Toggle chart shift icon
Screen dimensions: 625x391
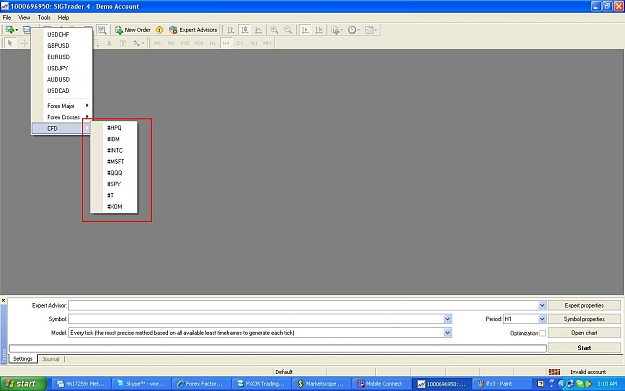[319, 30]
